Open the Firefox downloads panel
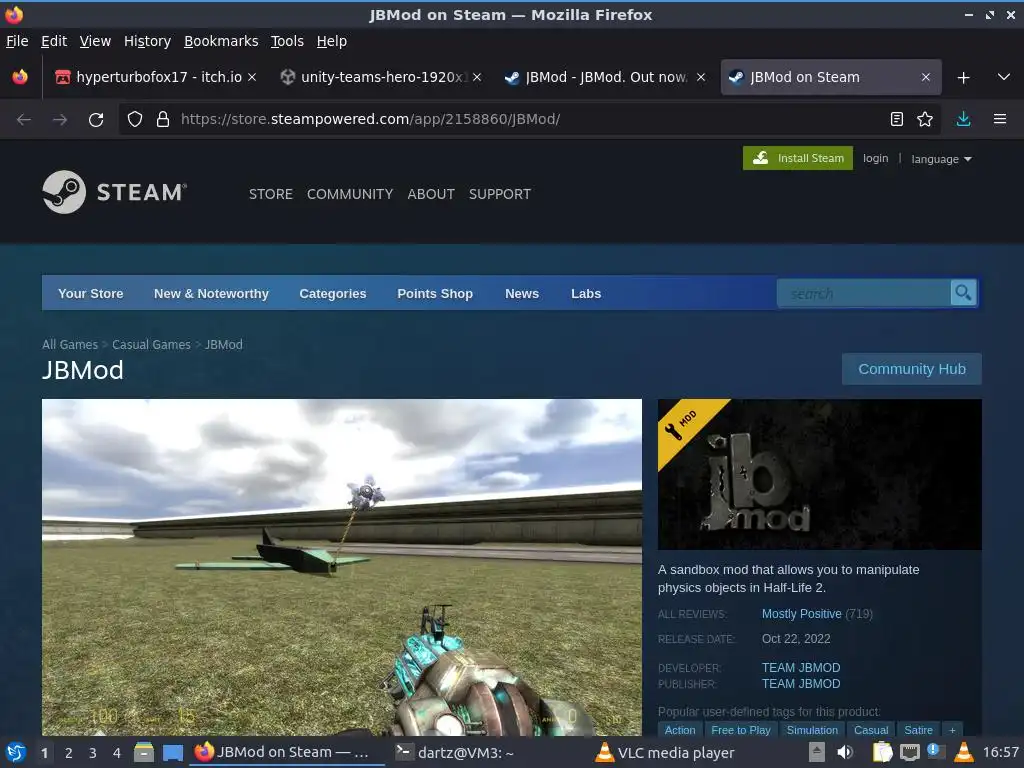1024x768 pixels. [x=963, y=119]
